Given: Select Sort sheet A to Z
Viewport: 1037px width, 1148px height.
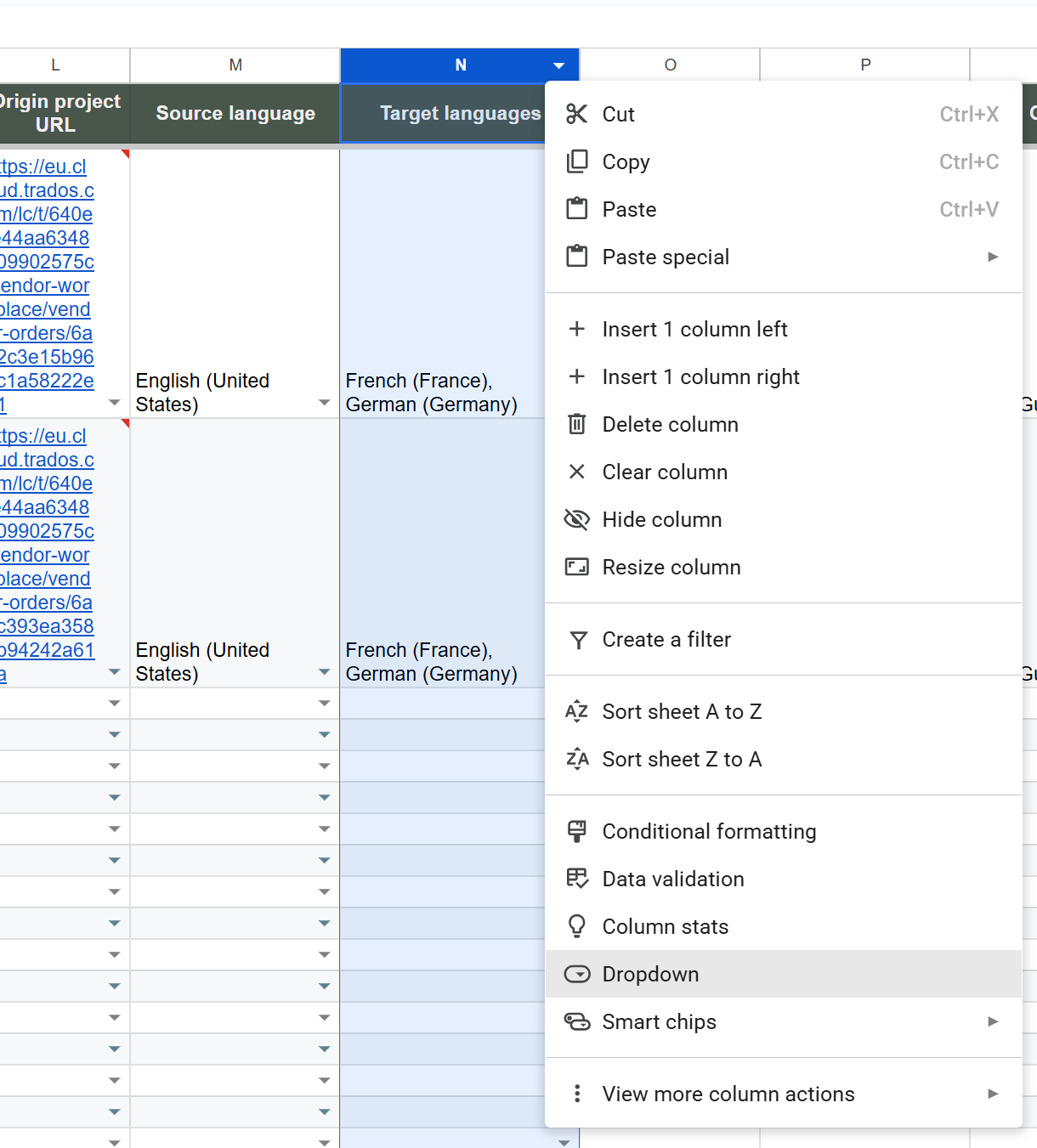Looking at the screenshot, I should tap(783, 711).
